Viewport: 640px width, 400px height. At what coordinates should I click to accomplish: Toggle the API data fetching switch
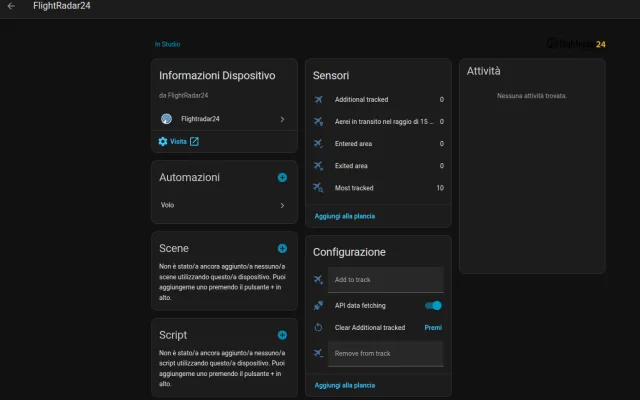pyautogui.click(x=433, y=305)
